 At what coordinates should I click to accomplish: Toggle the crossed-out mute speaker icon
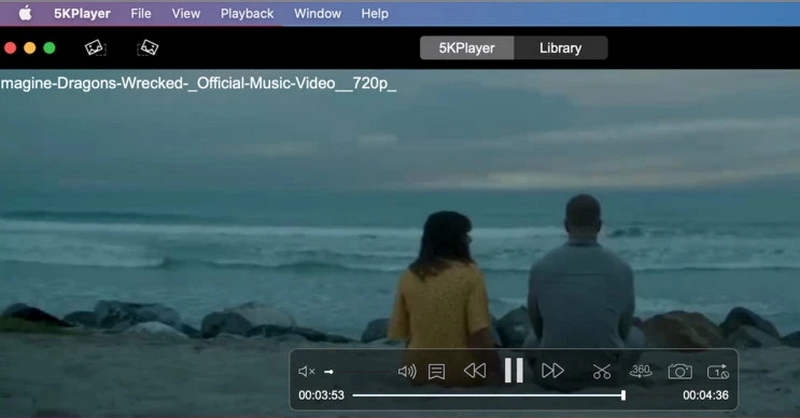(307, 371)
